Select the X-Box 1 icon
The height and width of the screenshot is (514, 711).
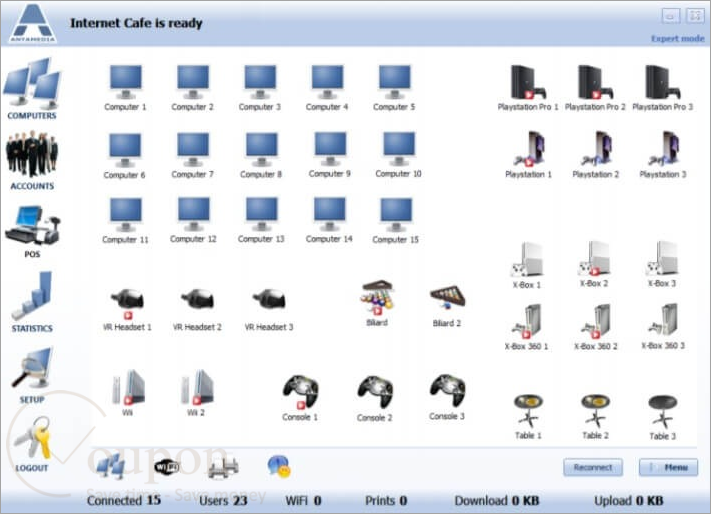coord(526,259)
